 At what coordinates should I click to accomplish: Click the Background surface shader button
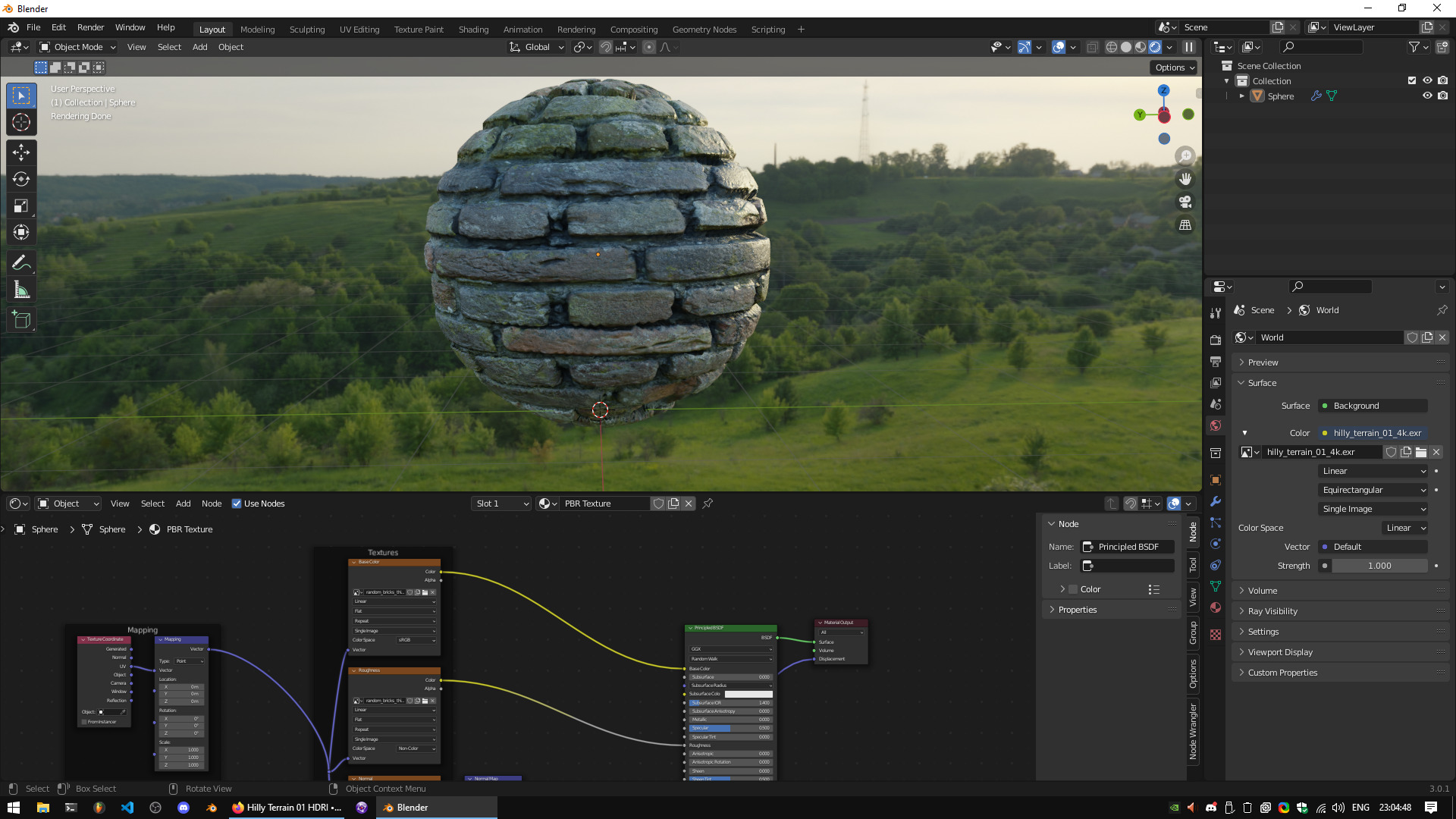(1373, 406)
